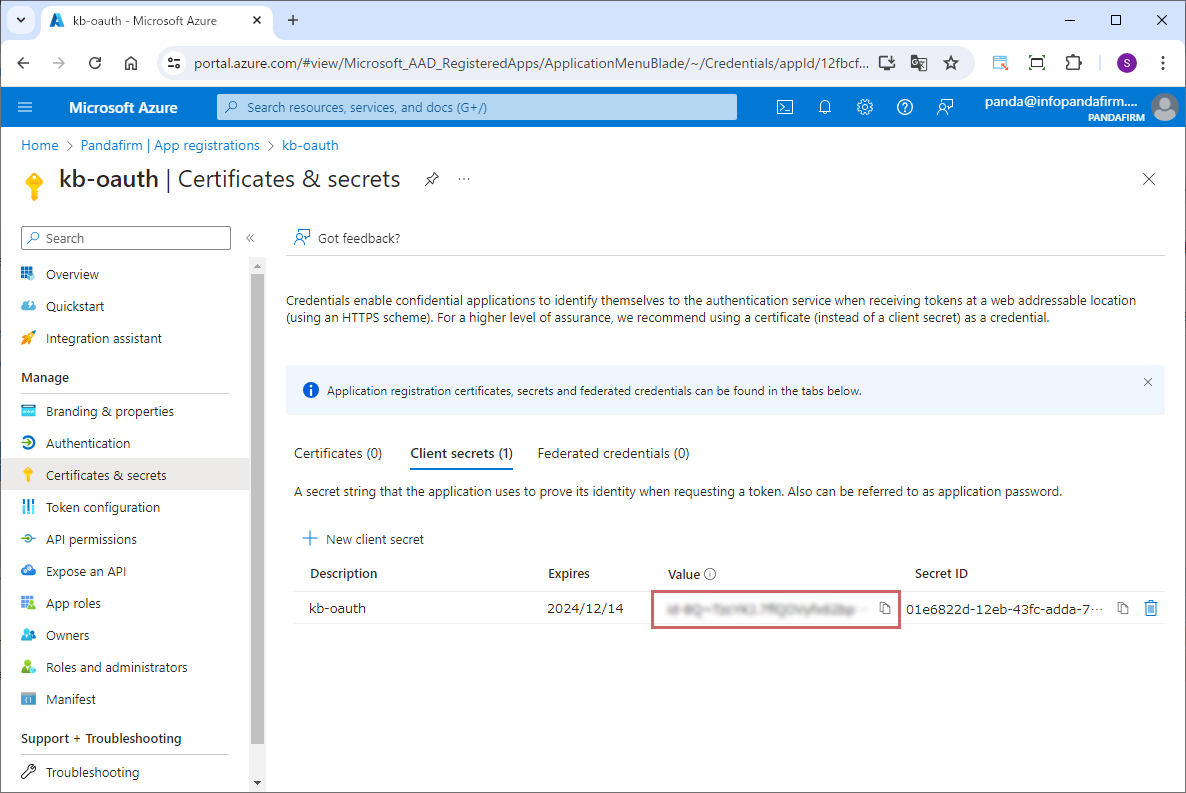This screenshot has width=1186, height=793.
Task: Open the Help question mark menu
Action: coord(905,107)
